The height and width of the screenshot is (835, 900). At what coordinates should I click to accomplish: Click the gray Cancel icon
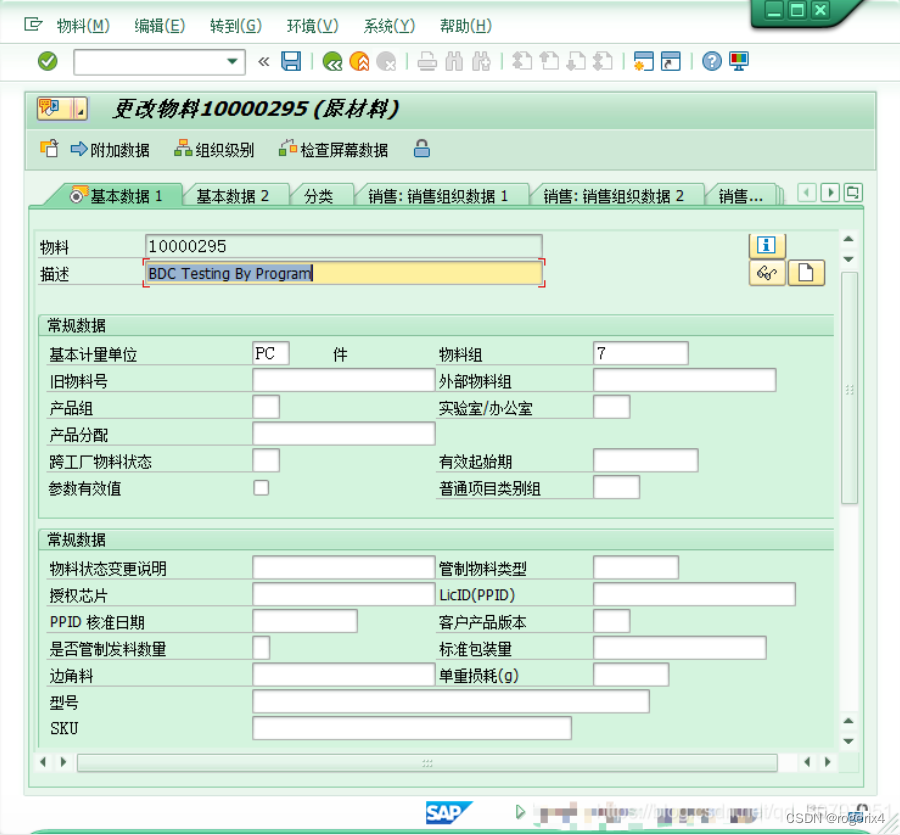click(387, 61)
